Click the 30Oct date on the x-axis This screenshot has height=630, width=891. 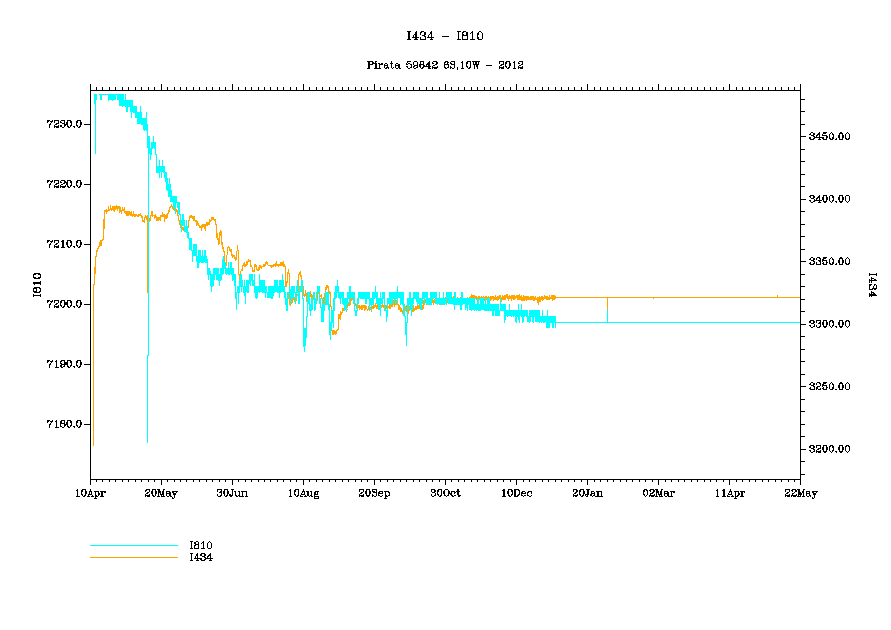tap(445, 493)
